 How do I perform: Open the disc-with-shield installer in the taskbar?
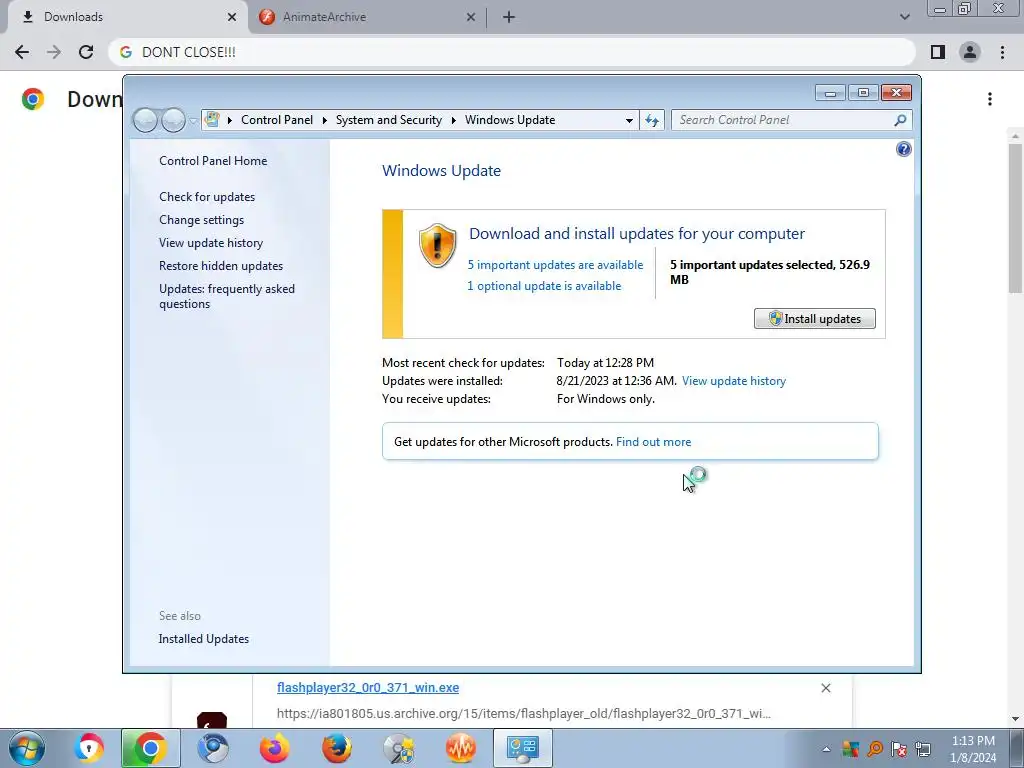tap(398, 748)
